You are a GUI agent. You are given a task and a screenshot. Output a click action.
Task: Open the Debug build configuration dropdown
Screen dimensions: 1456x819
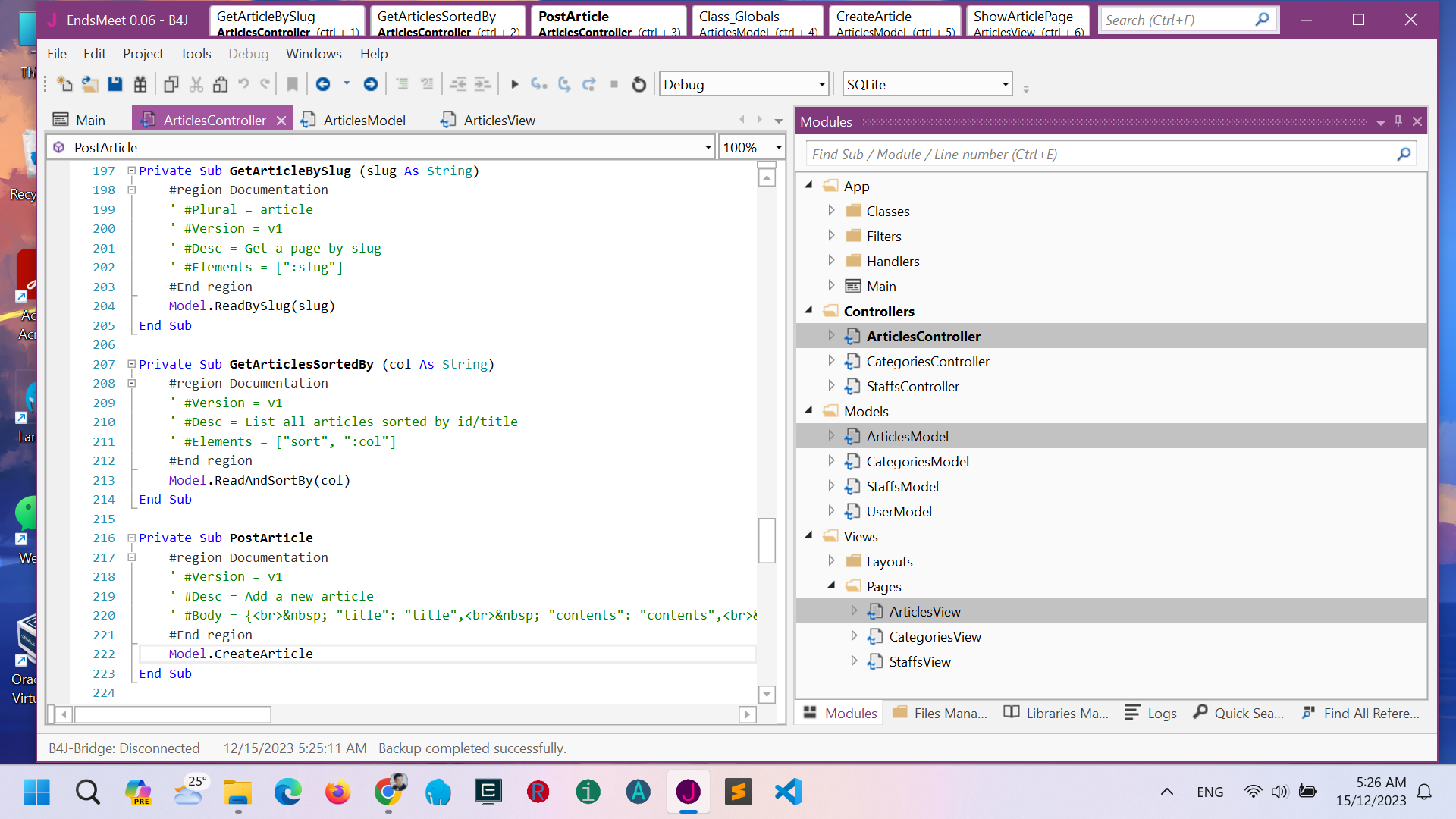(821, 84)
